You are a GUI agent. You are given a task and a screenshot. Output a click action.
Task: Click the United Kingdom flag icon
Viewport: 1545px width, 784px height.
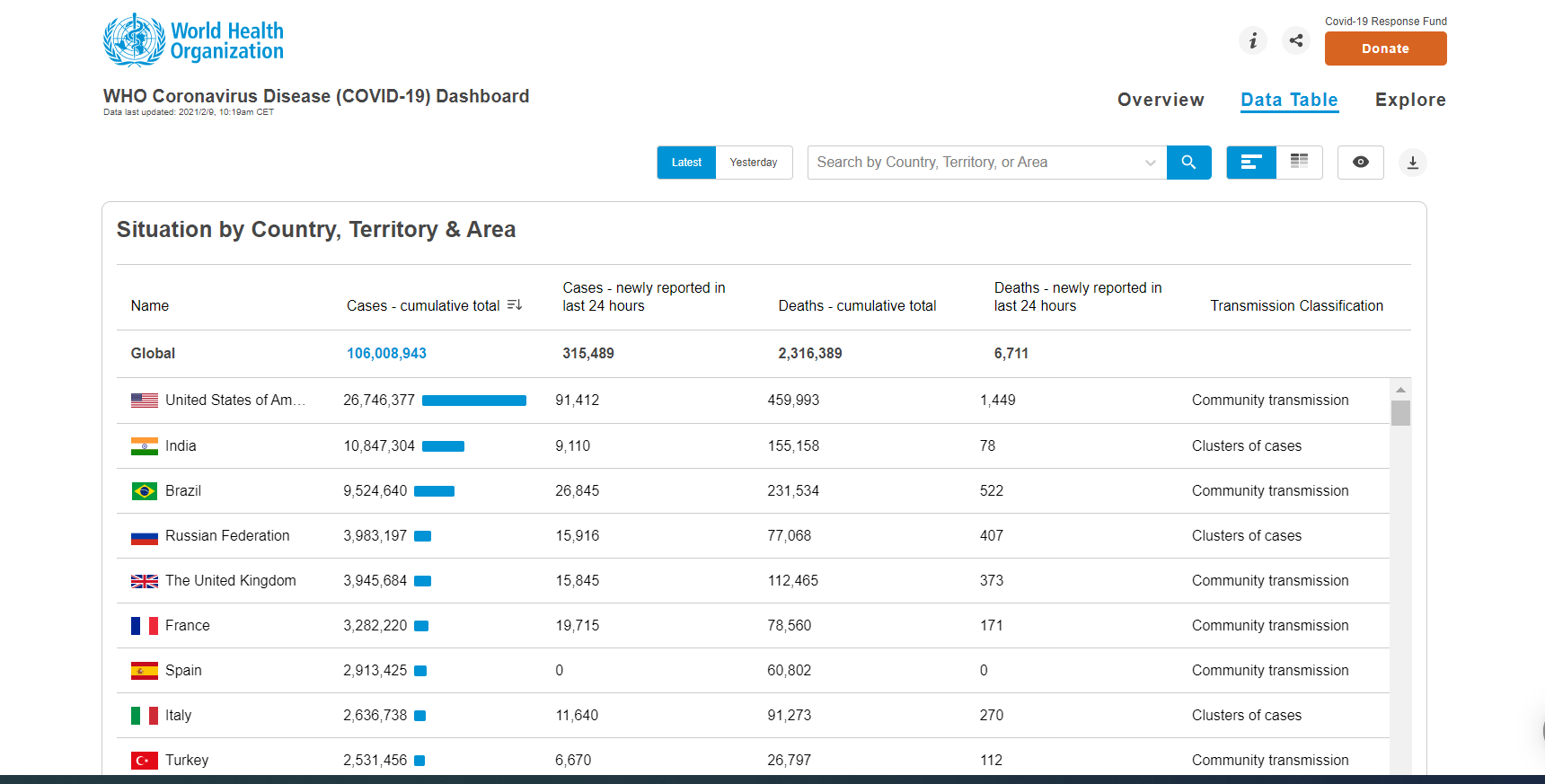point(145,581)
